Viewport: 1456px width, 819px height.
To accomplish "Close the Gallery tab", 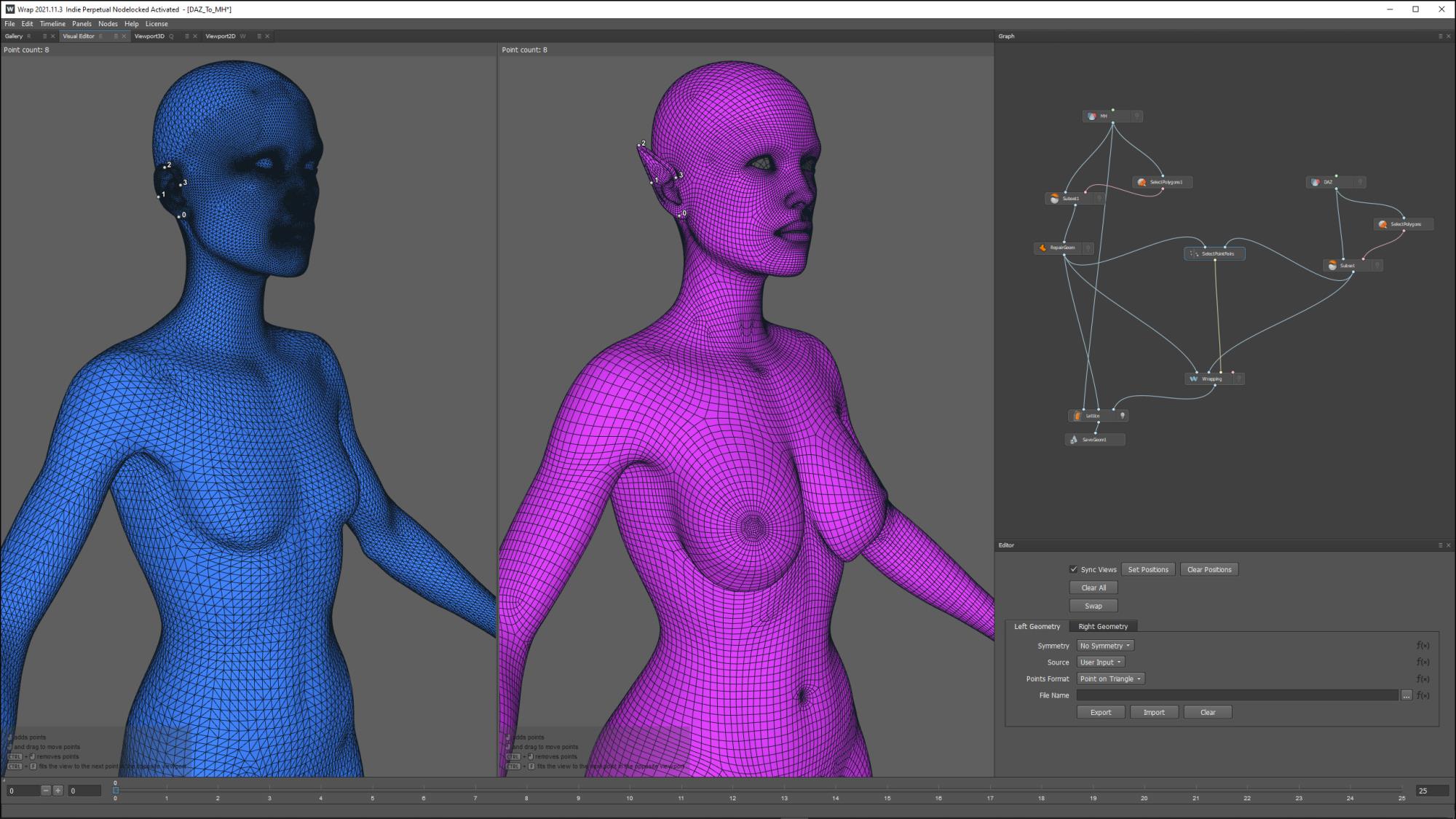I will [52, 36].
